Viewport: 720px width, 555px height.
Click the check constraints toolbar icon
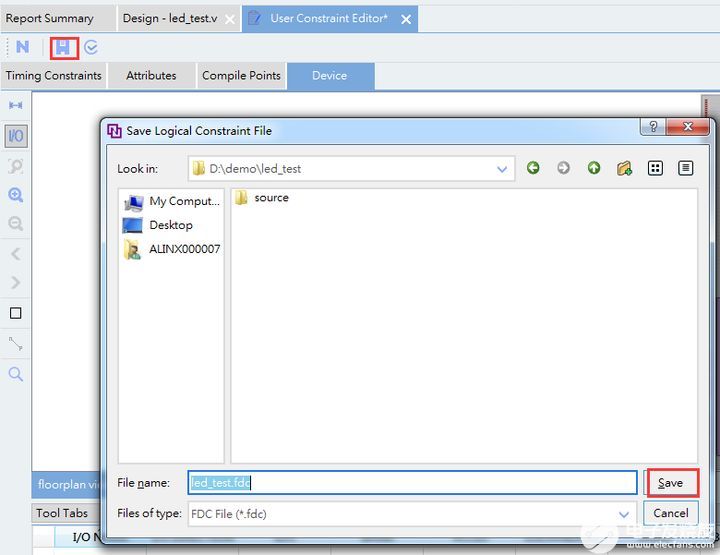click(x=91, y=47)
